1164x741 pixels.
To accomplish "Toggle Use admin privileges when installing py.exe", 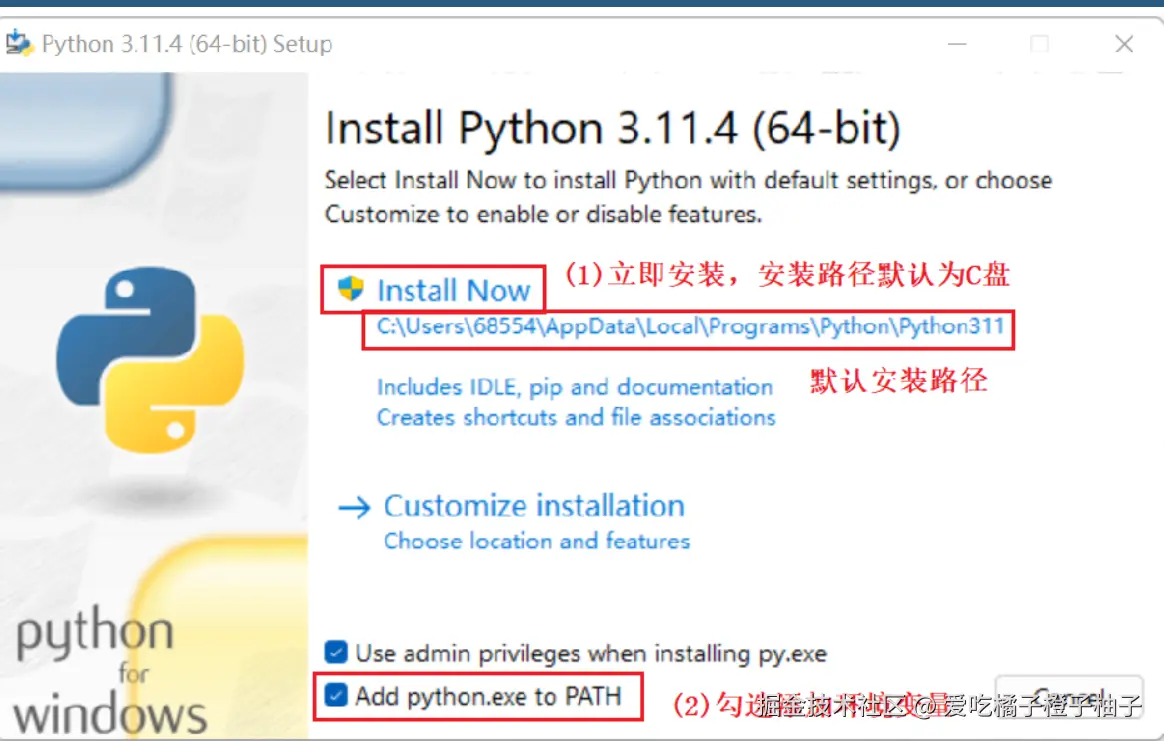I will 336,652.
